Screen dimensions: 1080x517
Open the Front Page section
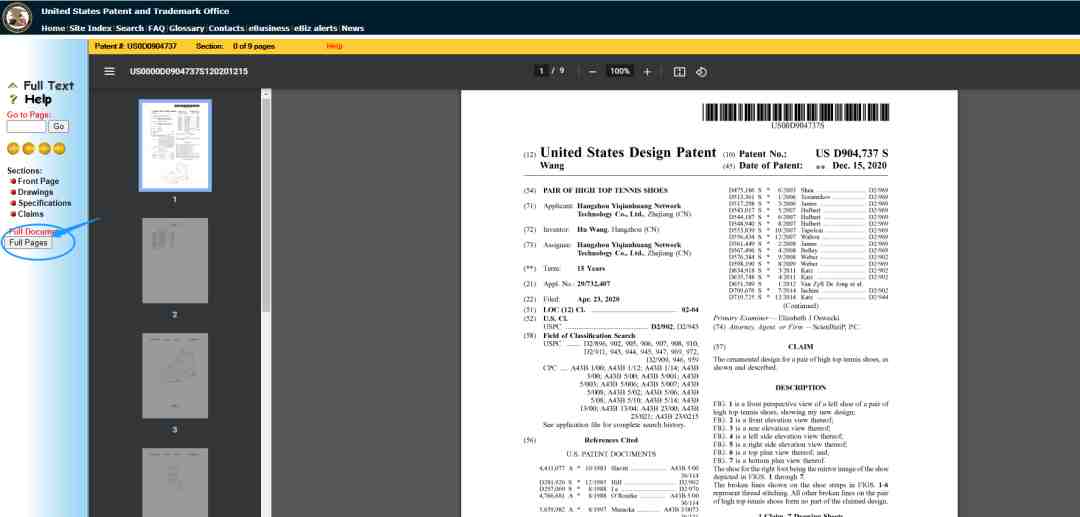point(39,182)
